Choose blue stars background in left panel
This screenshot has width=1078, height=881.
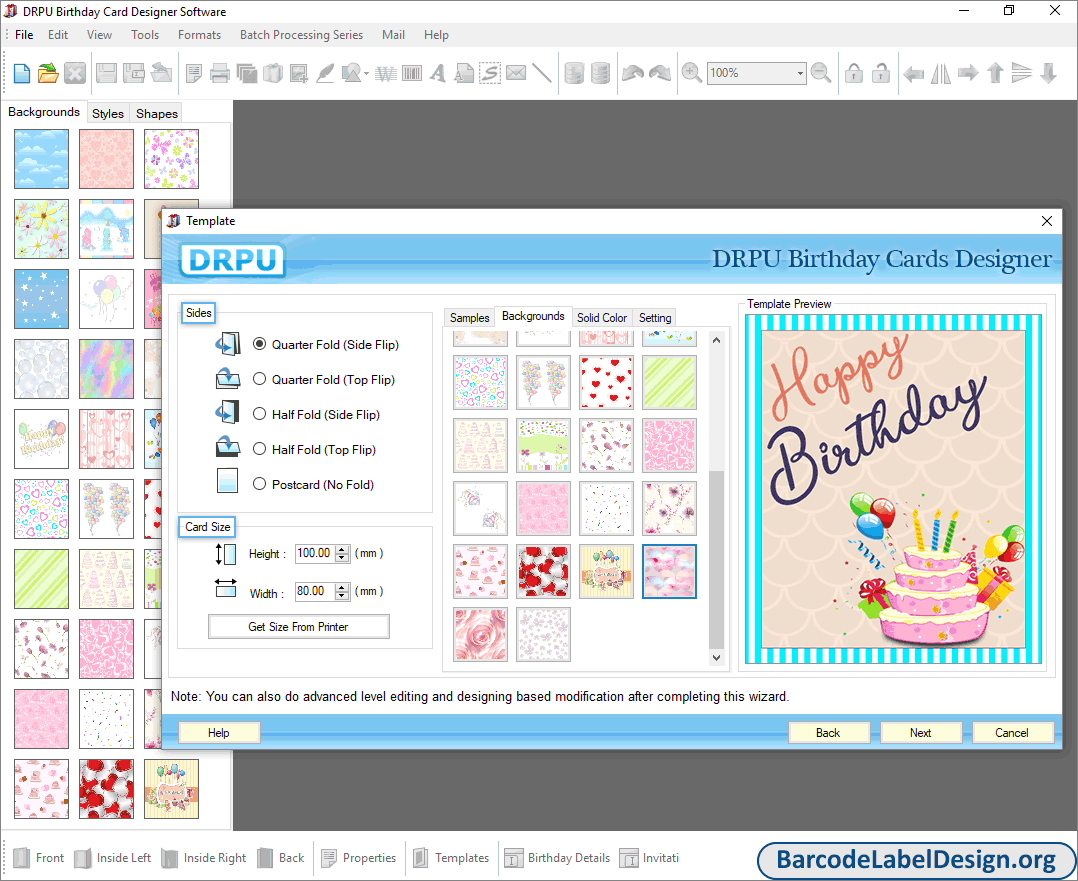(x=41, y=299)
